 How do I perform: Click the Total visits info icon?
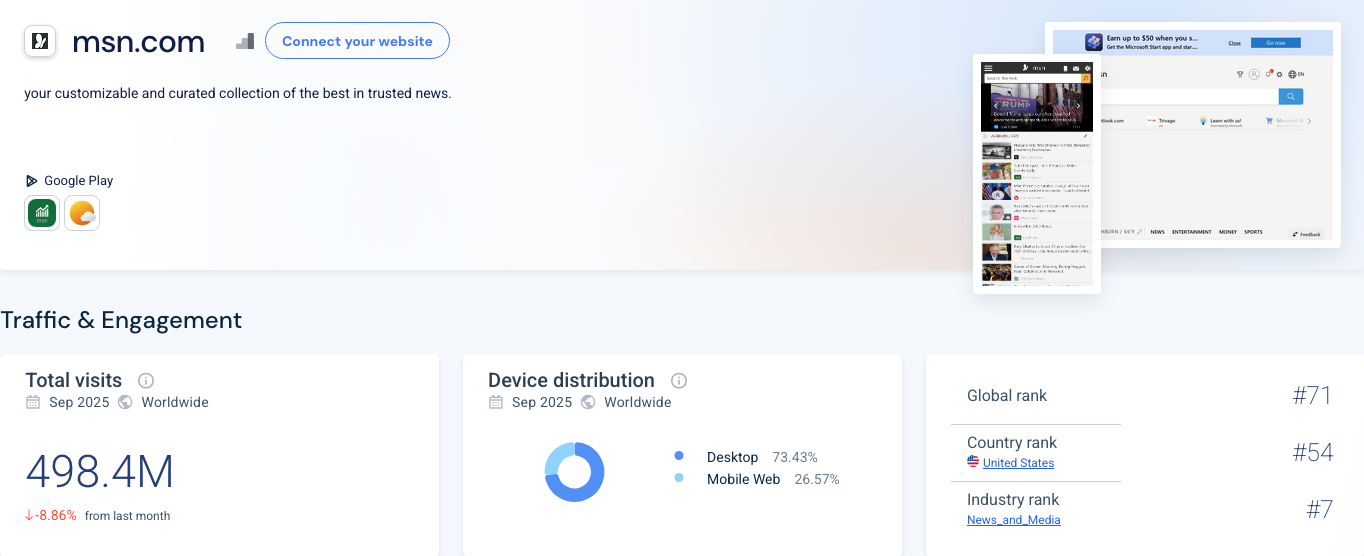tap(146, 381)
